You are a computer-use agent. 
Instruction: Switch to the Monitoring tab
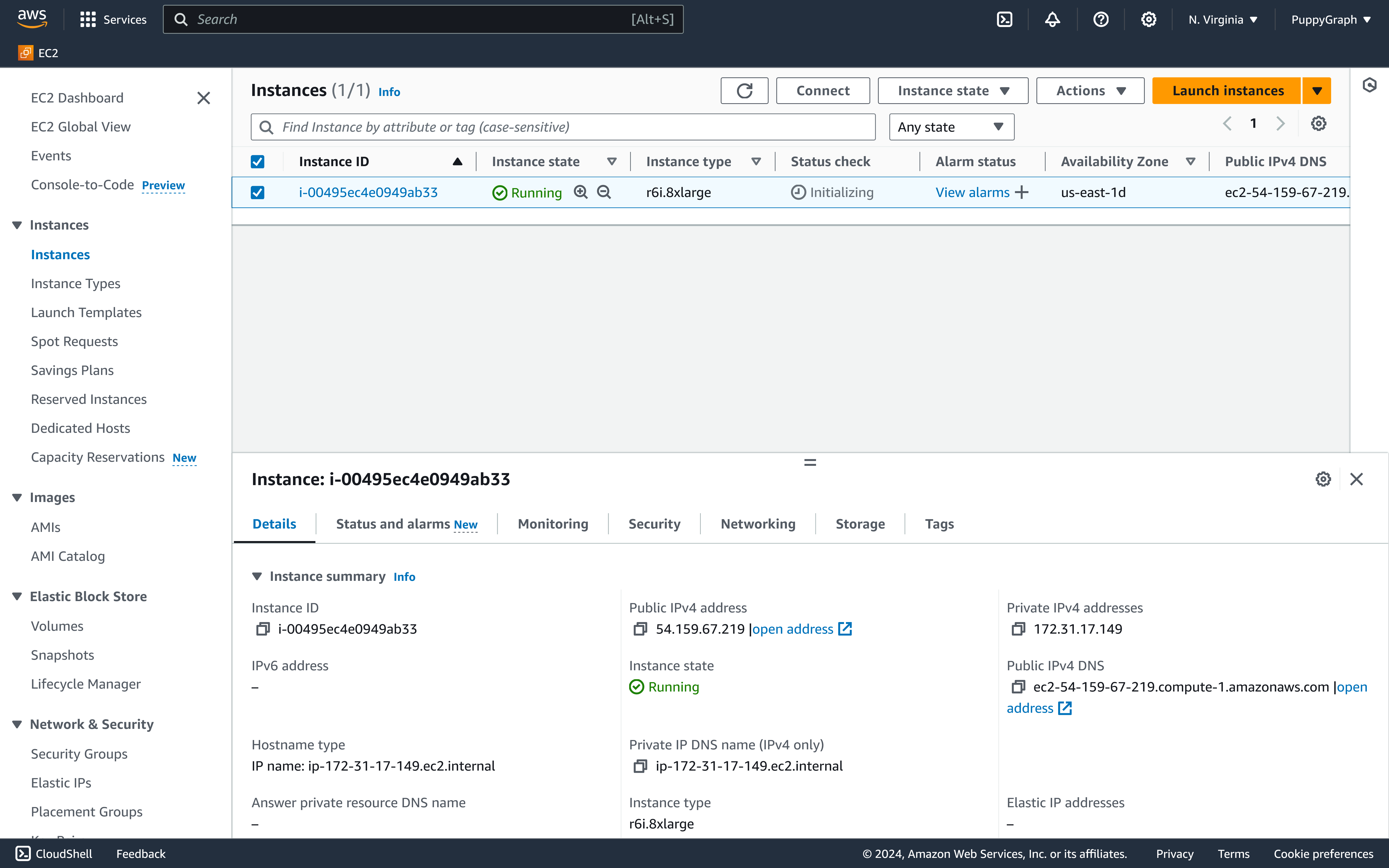pos(553,524)
